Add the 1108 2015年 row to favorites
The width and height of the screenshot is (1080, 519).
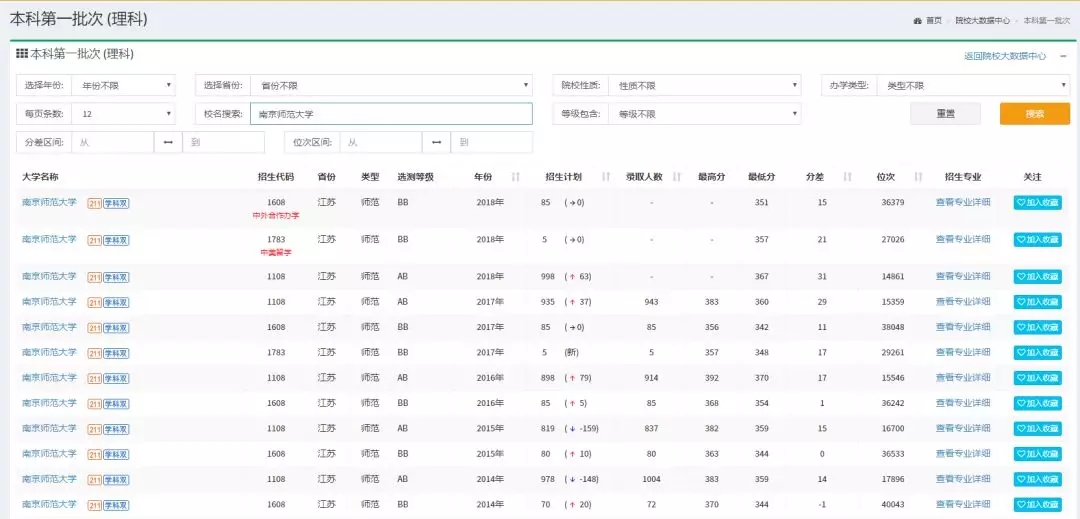click(1037, 429)
